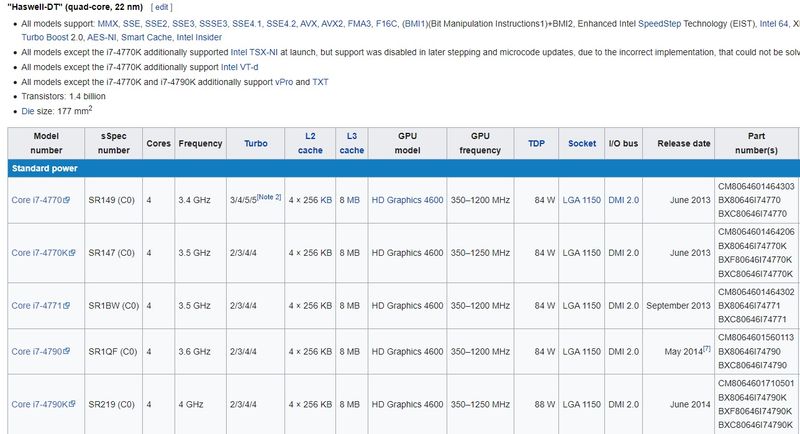
Task: Click the Turbo column header link
Action: point(256,143)
